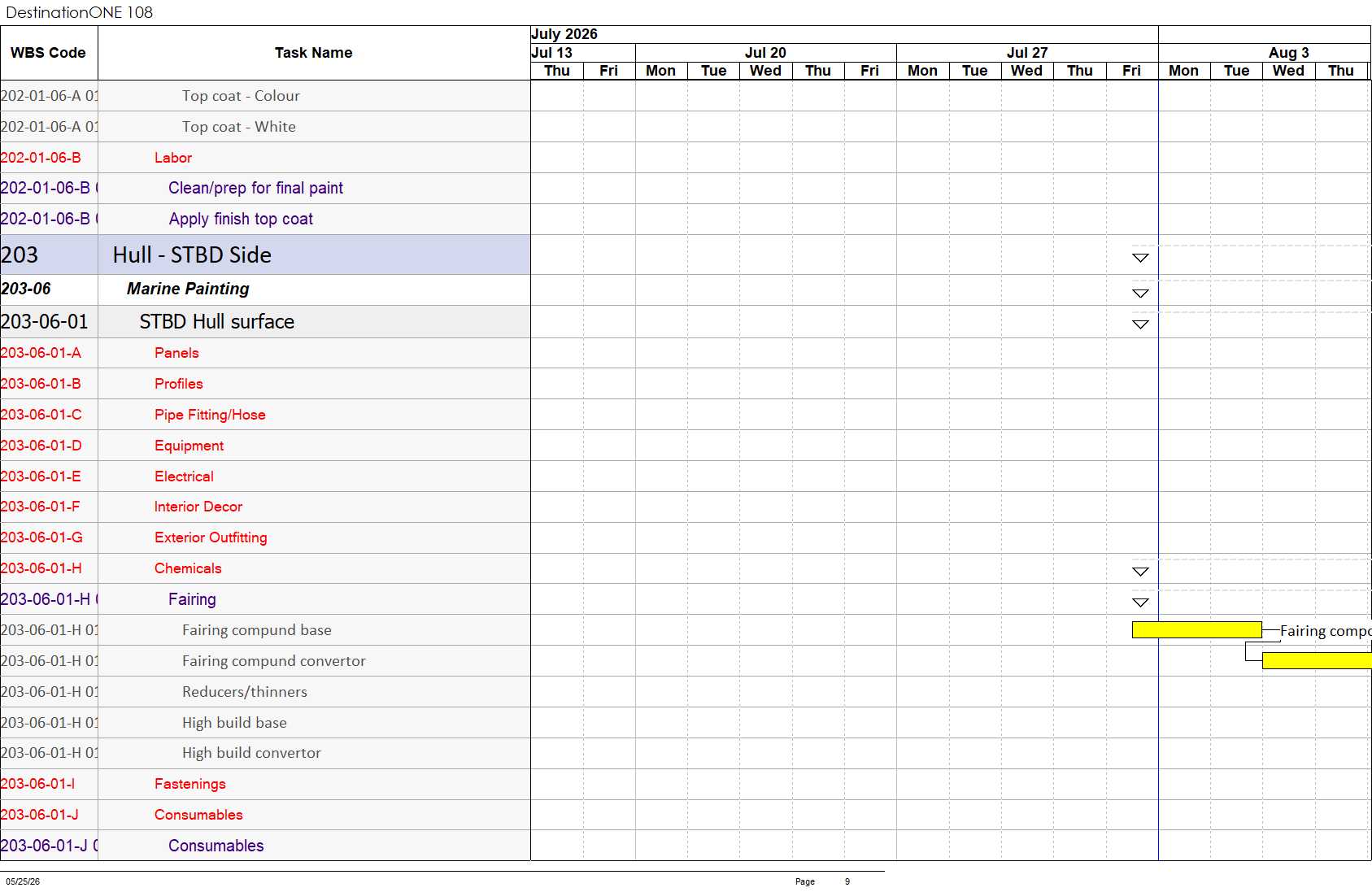1372x892 pixels.
Task: Click WBS code 203-06-01-G
Action: [41, 537]
